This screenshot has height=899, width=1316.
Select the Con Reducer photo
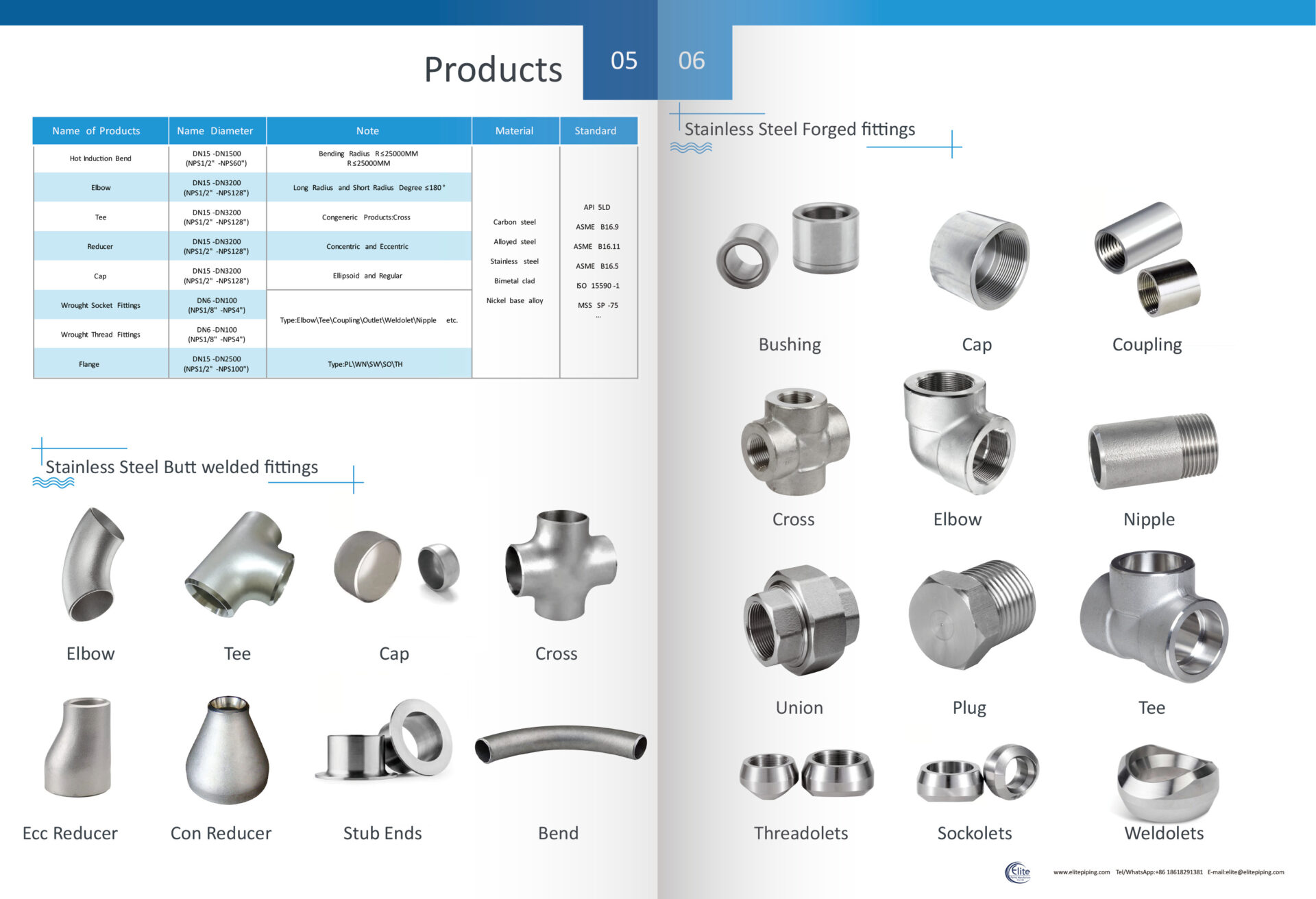(x=227, y=750)
